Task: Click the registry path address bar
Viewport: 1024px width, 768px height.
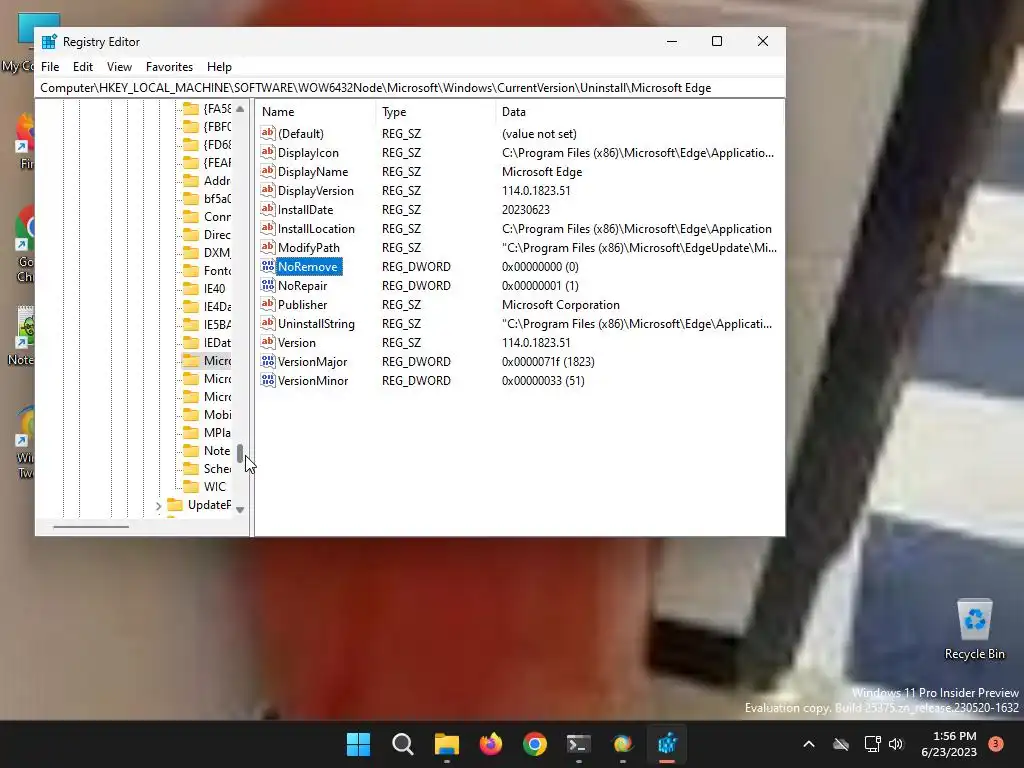Action: click(409, 88)
